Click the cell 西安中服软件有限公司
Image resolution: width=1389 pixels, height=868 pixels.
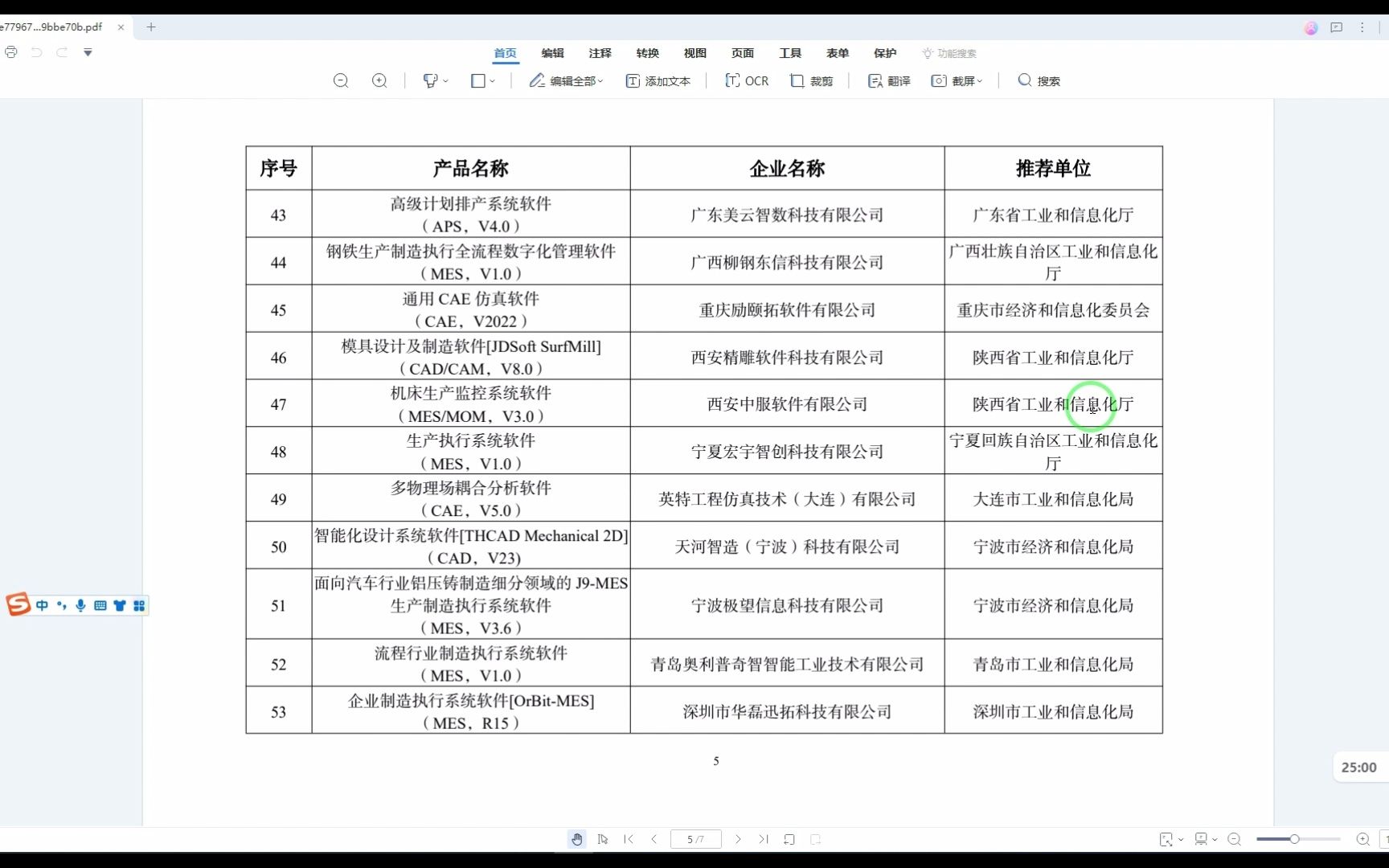point(787,404)
